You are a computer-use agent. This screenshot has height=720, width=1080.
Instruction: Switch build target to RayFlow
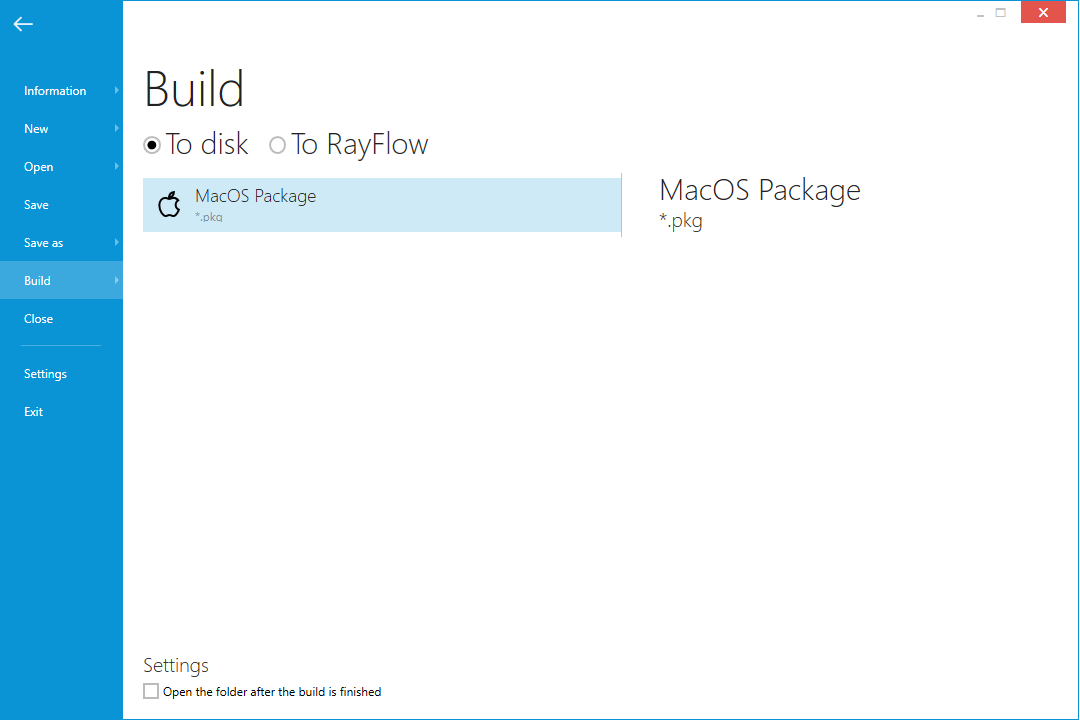point(277,145)
